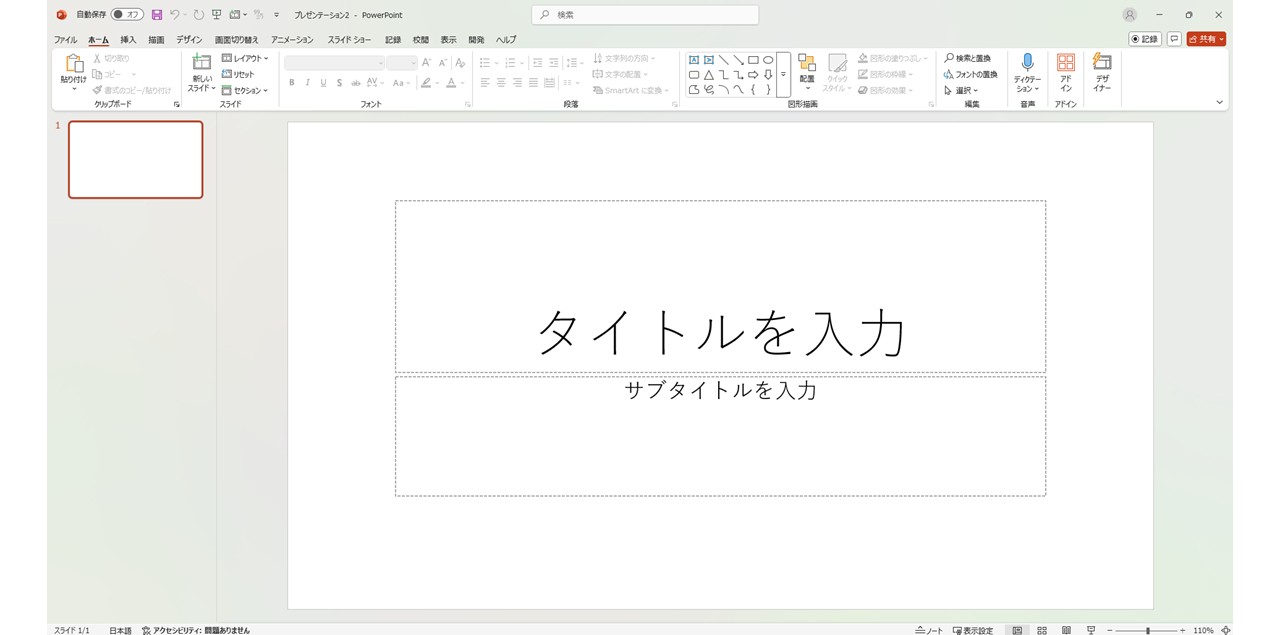This screenshot has width=1280, height=635.
Task: Open the Transitions (画面切り替え) tab
Action: pos(236,40)
